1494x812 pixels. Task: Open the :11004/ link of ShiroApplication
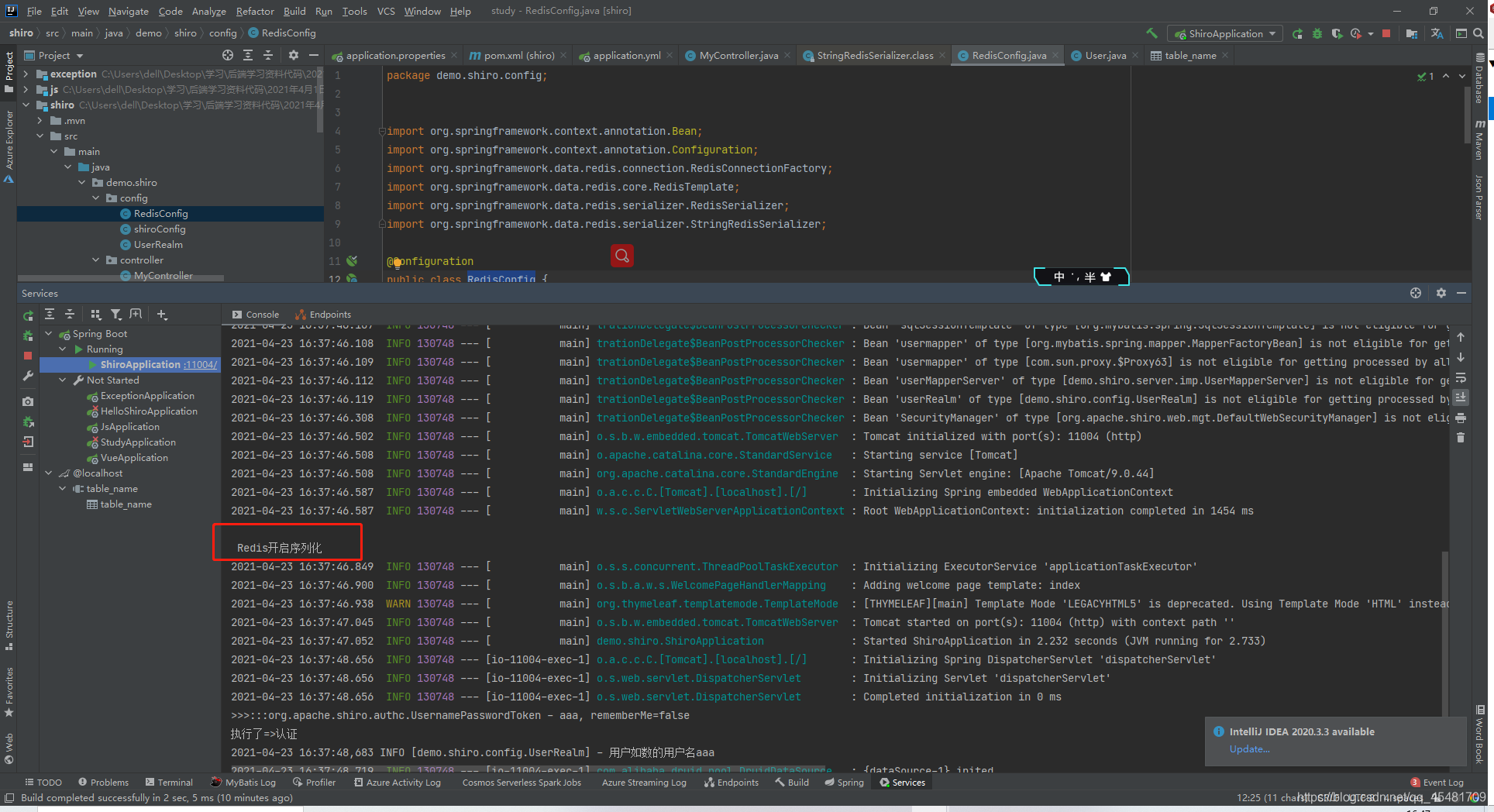[x=201, y=364]
